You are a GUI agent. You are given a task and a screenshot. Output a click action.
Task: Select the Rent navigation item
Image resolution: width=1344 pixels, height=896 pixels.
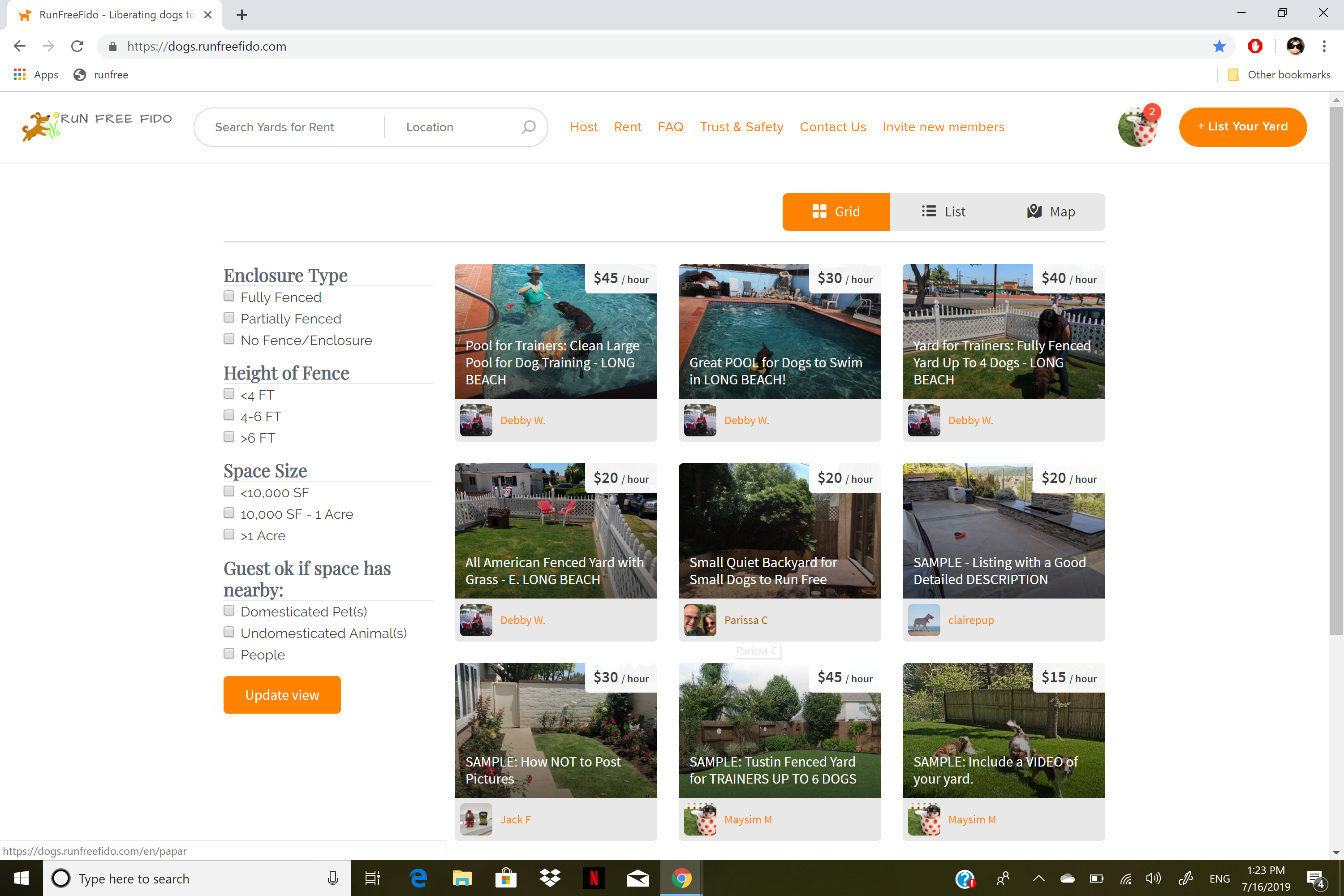[628, 127]
